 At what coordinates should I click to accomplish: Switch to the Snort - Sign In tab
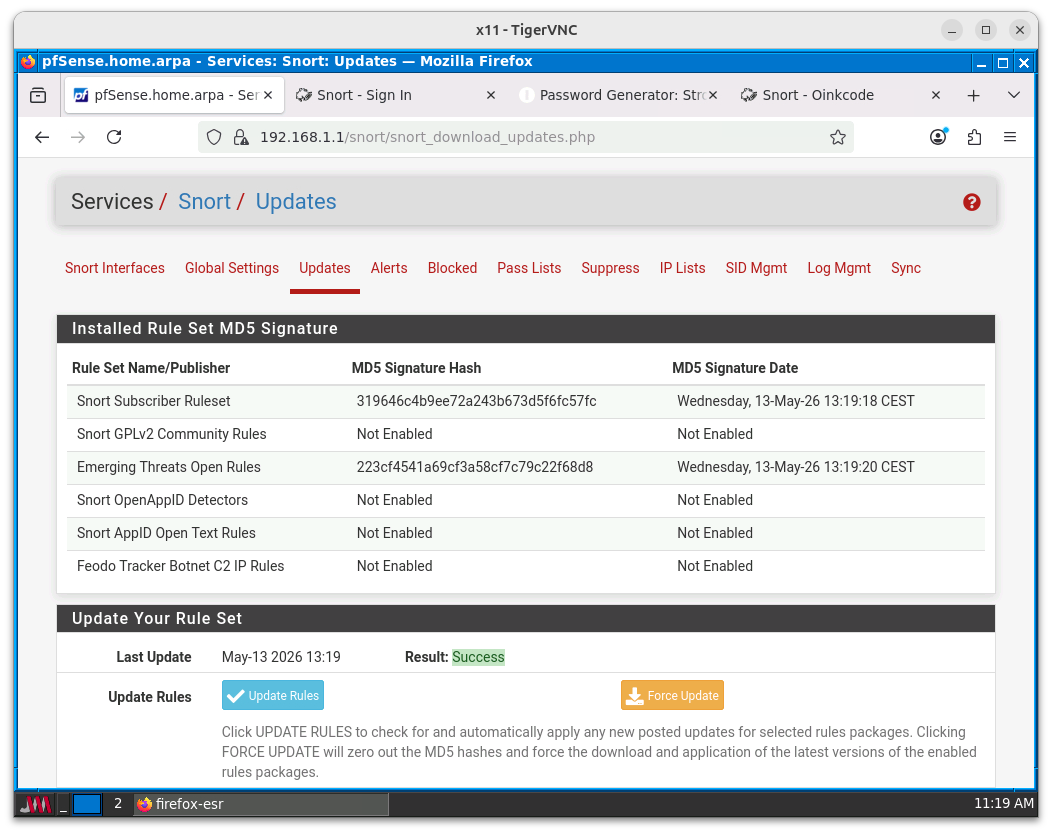coord(396,95)
